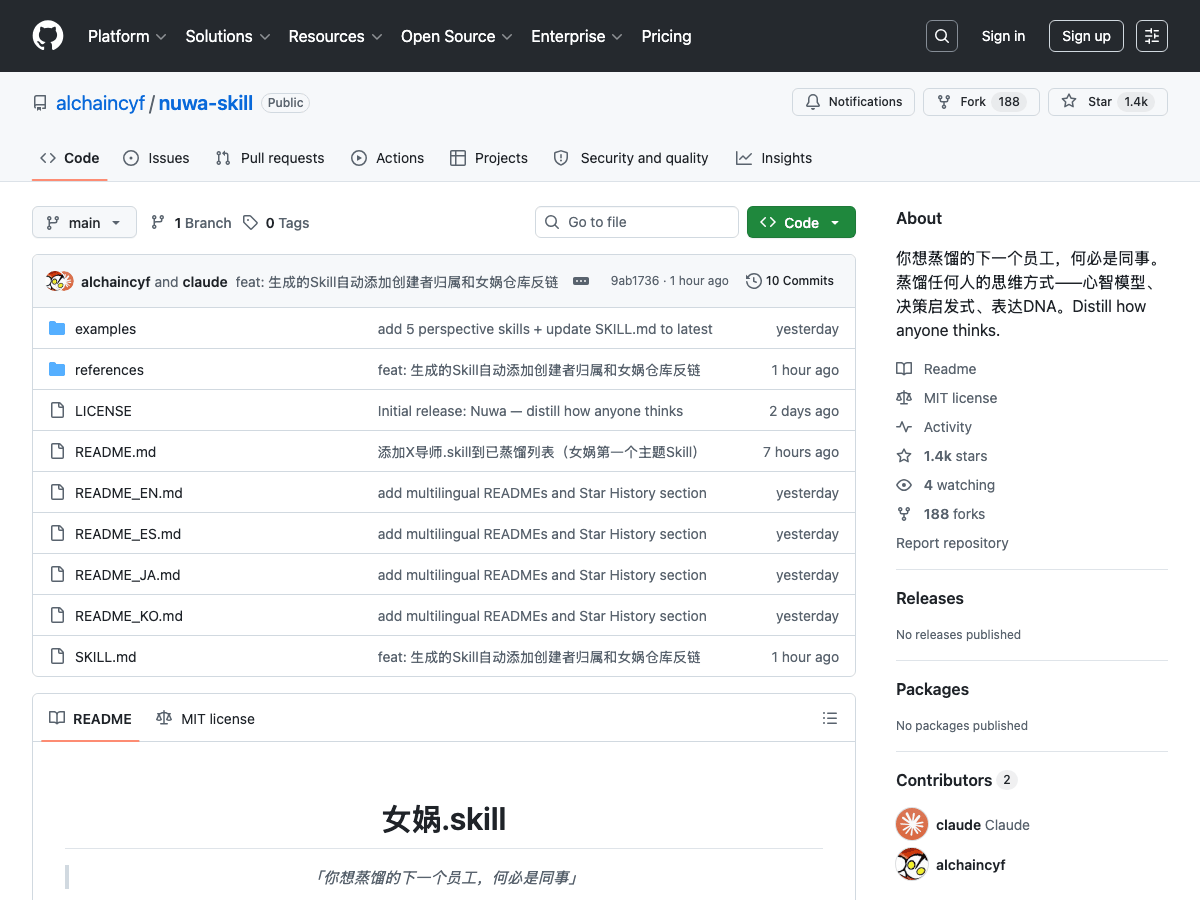Click the 10 Commits history icon
This screenshot has width=1200, height=900.
tap(754, 281)
